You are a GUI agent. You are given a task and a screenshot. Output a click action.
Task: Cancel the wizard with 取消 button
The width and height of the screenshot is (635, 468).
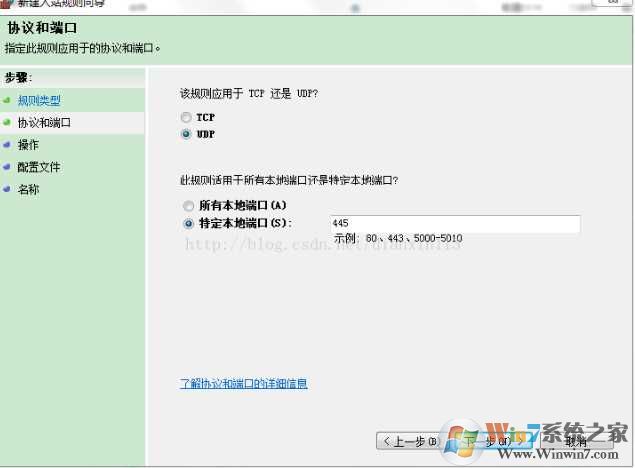[x=577, y=441]
